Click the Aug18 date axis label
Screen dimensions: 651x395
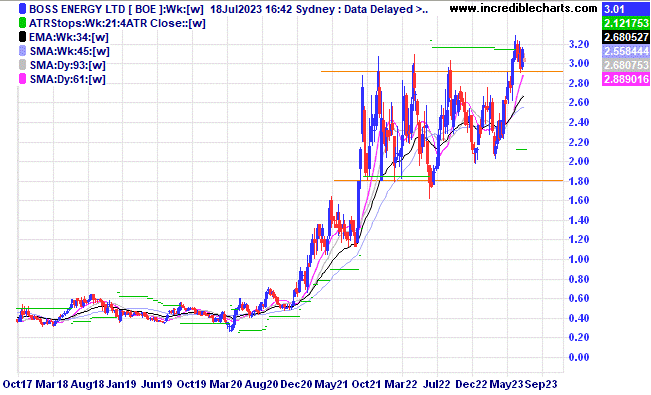tap(87, 384)
